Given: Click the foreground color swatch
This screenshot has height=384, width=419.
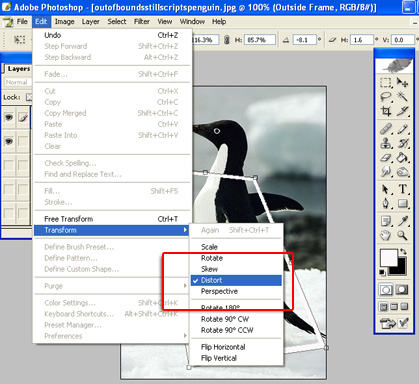Looking at the screenshot, I should [x=389, y=258].
